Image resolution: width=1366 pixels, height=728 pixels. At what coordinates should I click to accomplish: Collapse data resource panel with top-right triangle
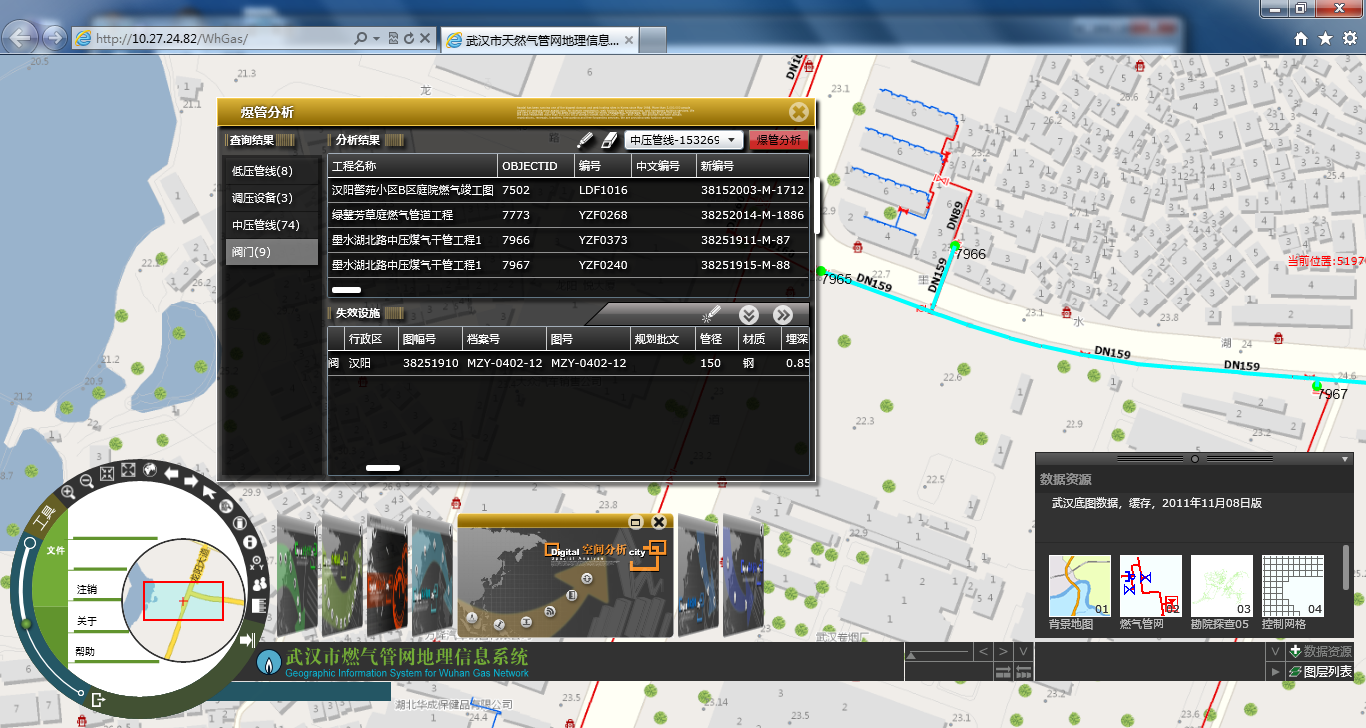pyautogui.click(x=1345, y=459)
